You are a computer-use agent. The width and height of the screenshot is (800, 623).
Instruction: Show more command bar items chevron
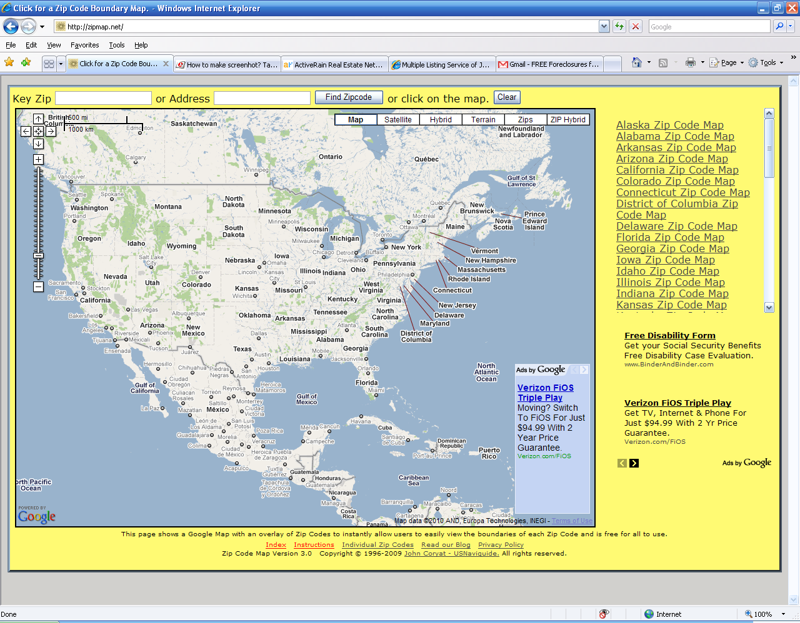pyautogui.click(x=793, y=58)
